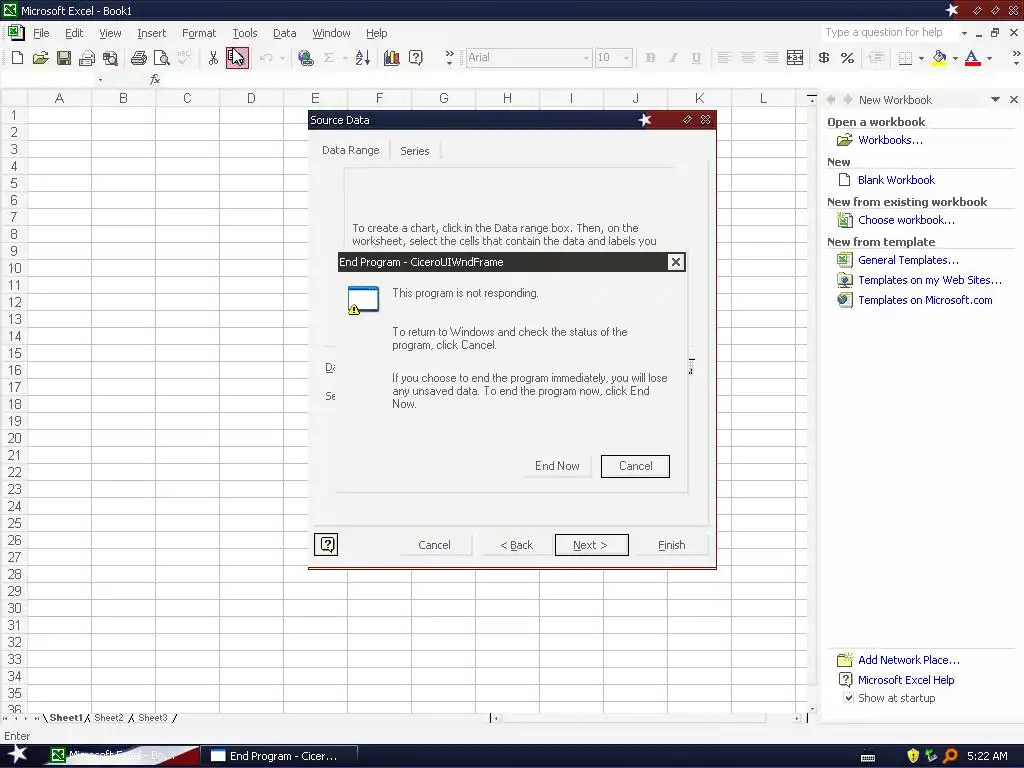Viewport: 1024px width, 768px height.
Task: Apply the yellow Fill Color bucket
Action: click(939, 58)
